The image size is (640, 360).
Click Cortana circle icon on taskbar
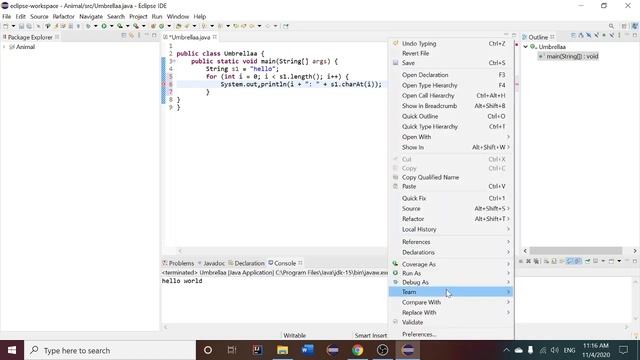pos(208,350)
